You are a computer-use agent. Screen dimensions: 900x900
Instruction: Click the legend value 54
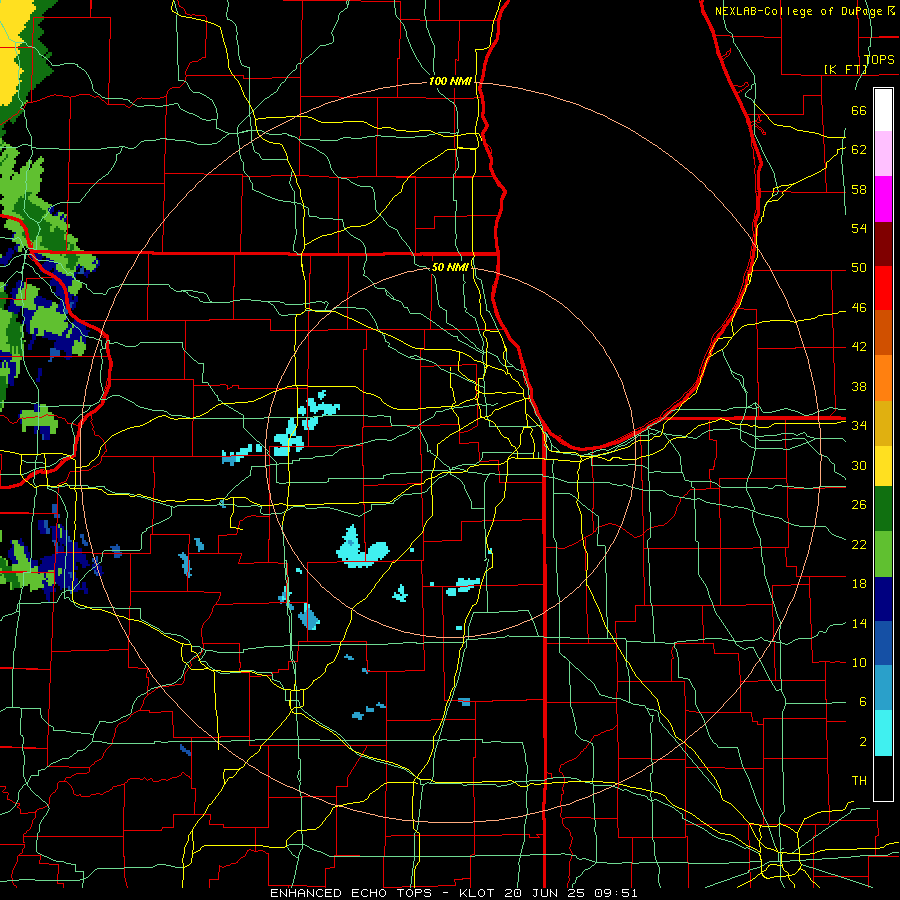859,228
